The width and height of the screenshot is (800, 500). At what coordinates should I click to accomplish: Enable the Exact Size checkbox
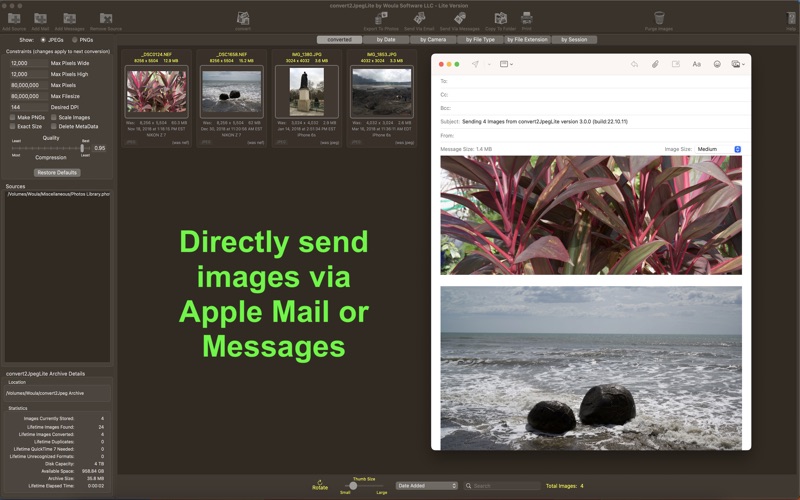tap(12, 127)
